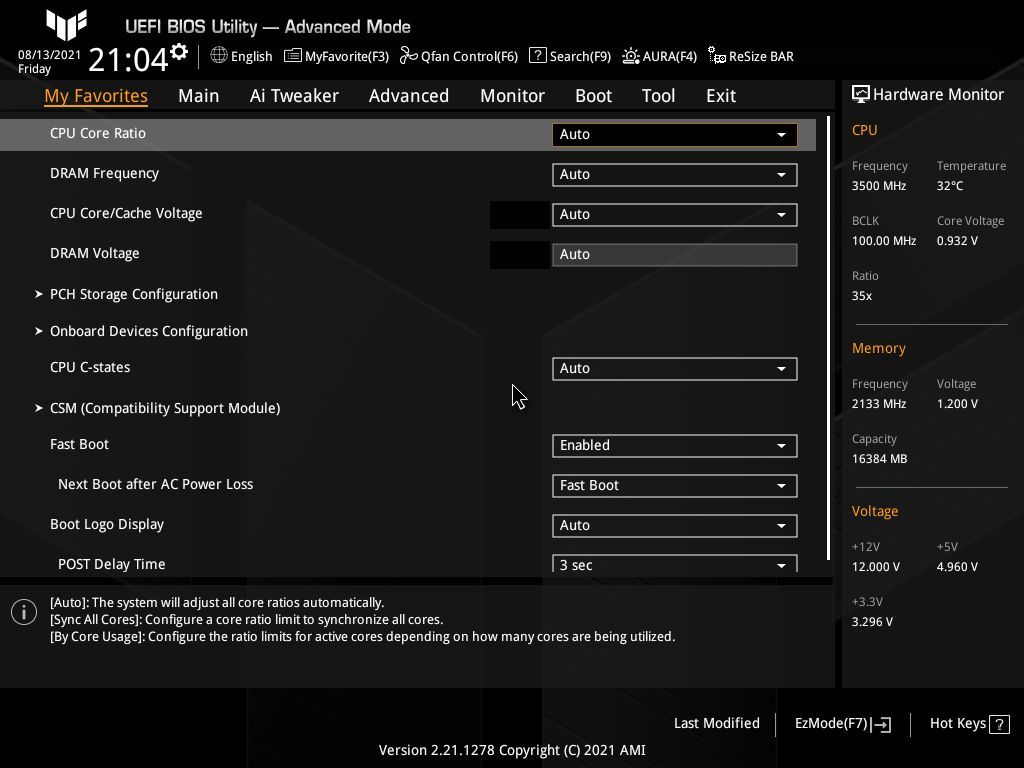The image size is (1024, 768).
Task: Open the Boot Logo Display dropdown
Action: [675, 525]
